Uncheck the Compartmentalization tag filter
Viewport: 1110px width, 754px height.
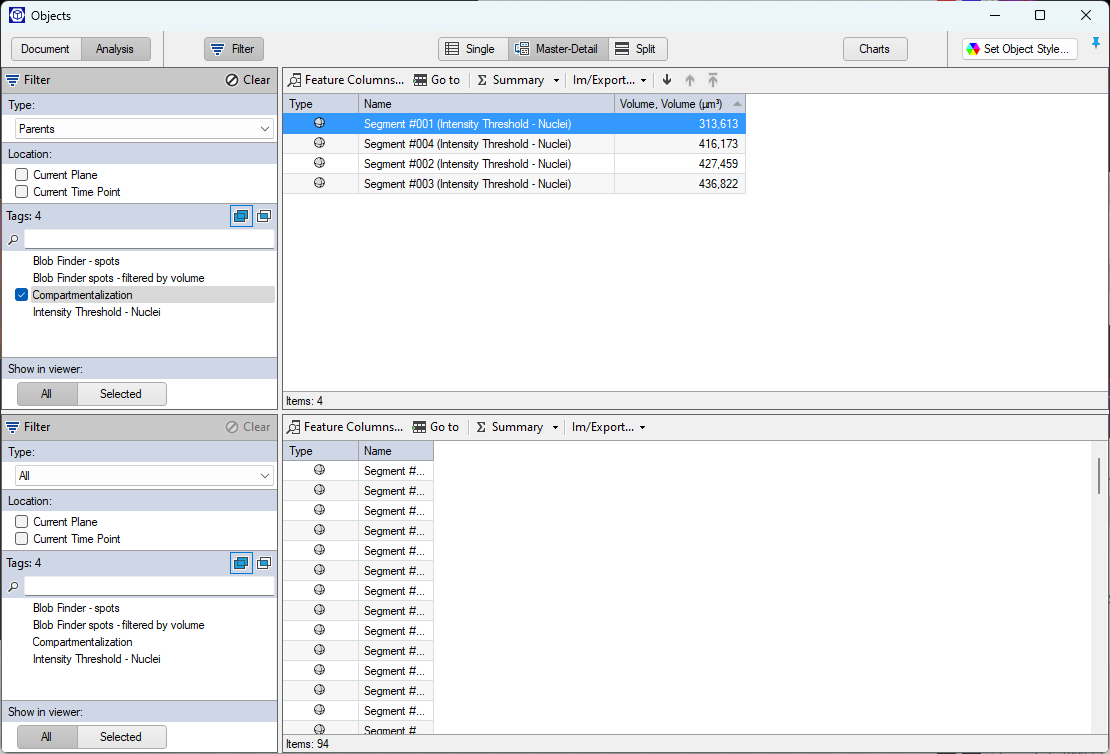click(22, 294)
